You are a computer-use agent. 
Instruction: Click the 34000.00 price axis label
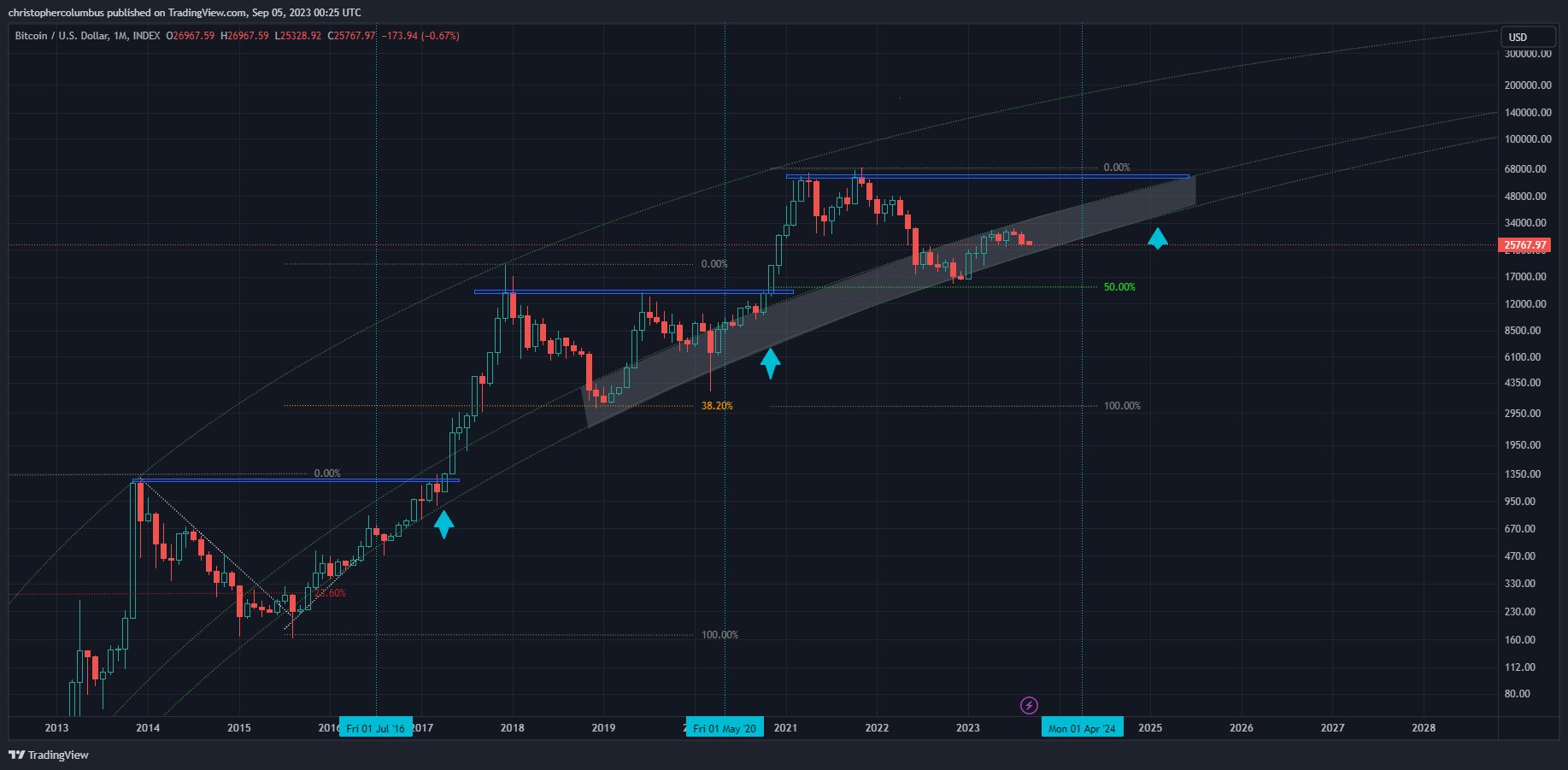[x=1525, y=223]
